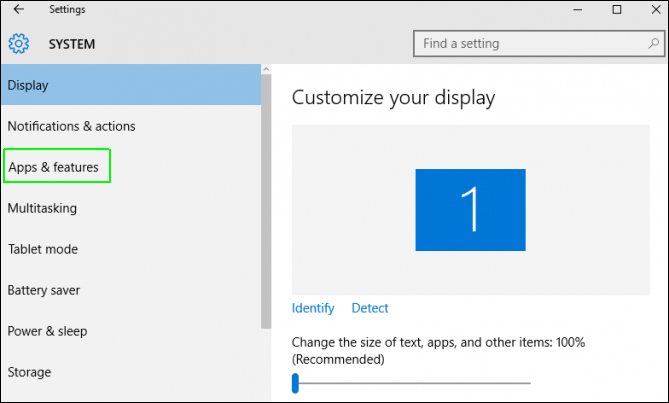
Task: Open Tablet mode settings
Action: [x=43, y=249]
